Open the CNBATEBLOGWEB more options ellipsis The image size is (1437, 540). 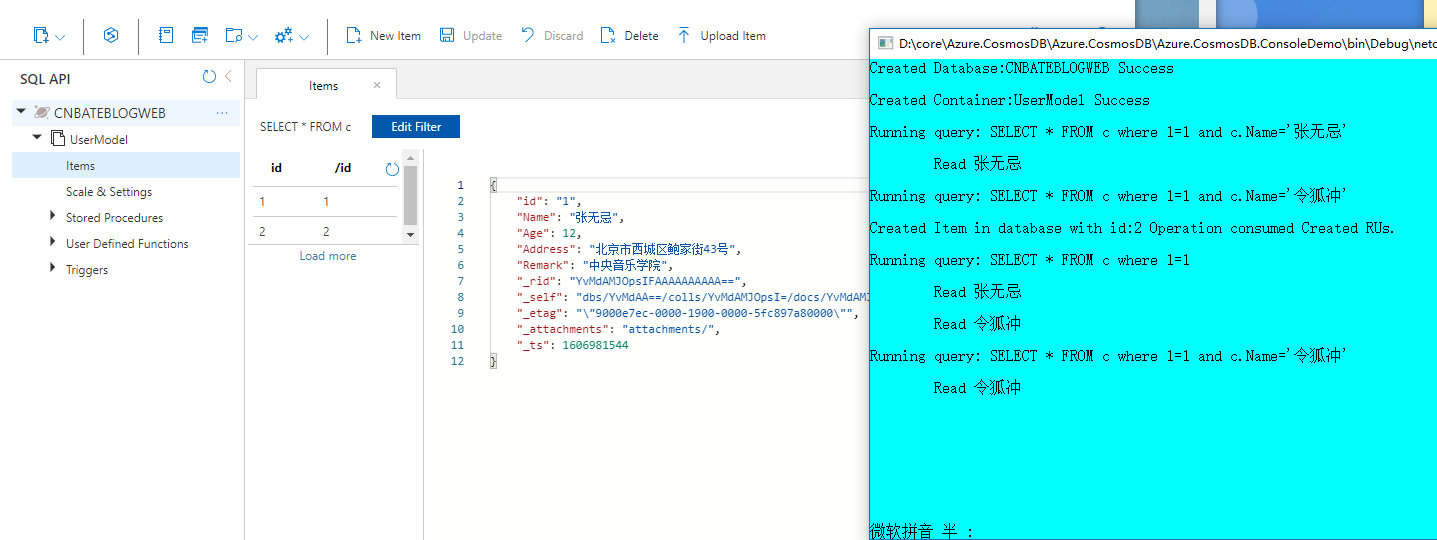tap(222, 113)
